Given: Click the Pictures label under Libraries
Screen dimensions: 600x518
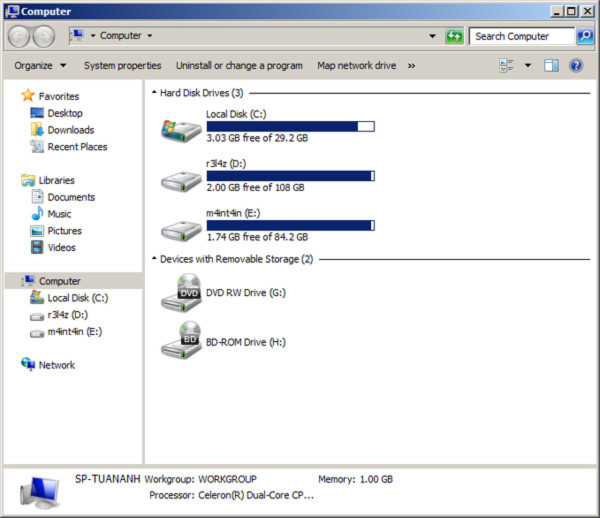Looking at the screenshot, I should click(65, 231).
